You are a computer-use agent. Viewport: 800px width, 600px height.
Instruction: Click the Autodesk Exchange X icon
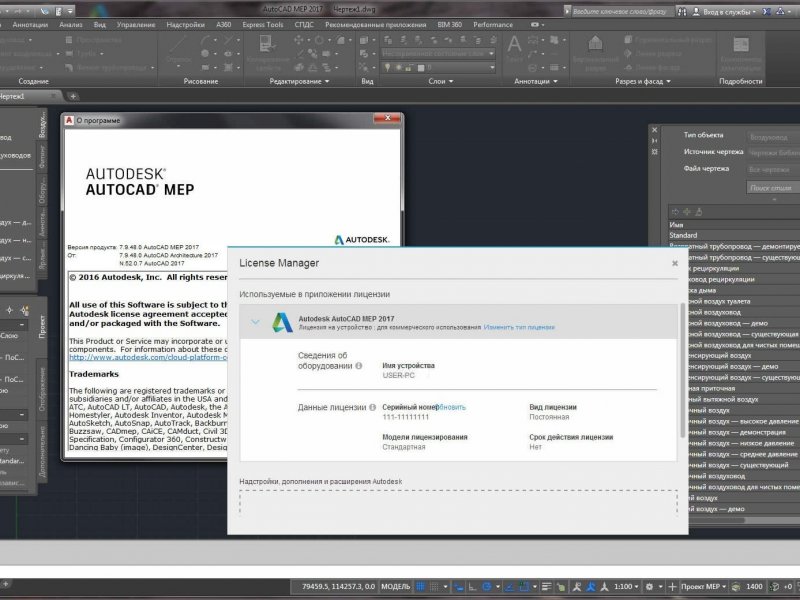767,11
